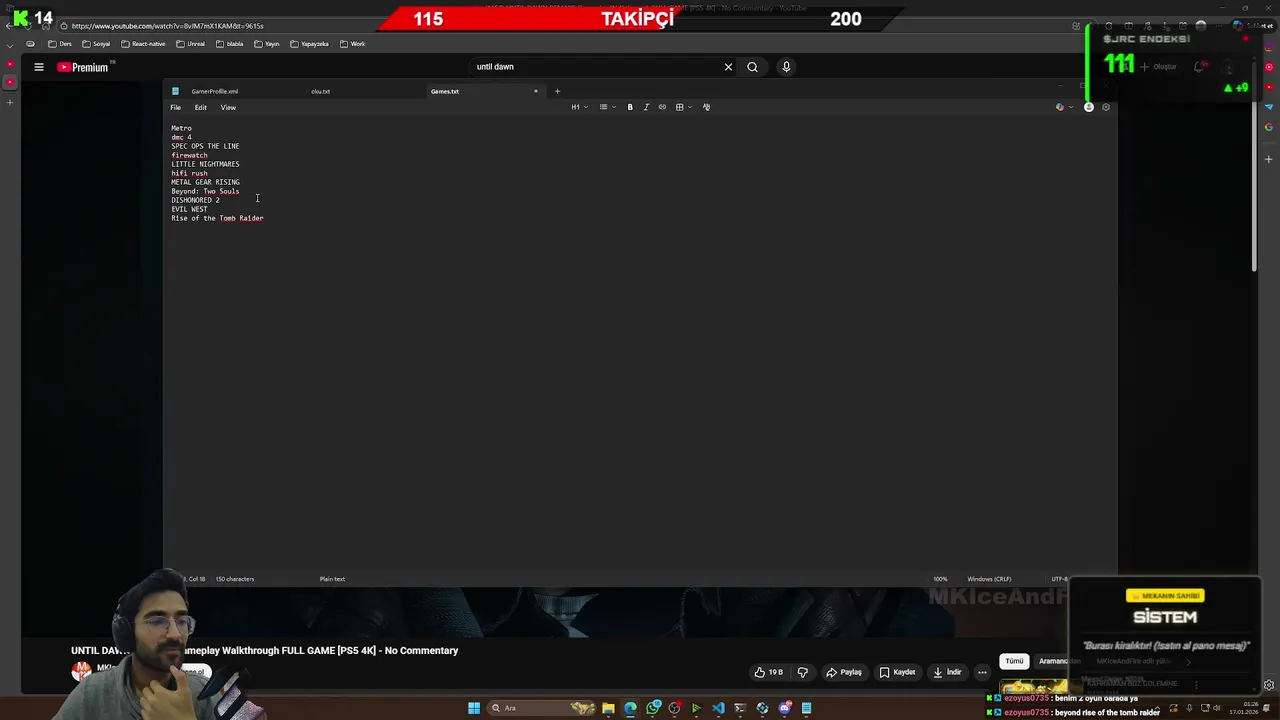This screenshot has height=720, width=1280.
Task: Click the line 'Rise of the Tomb Raider'
Action: click(217, 218)
